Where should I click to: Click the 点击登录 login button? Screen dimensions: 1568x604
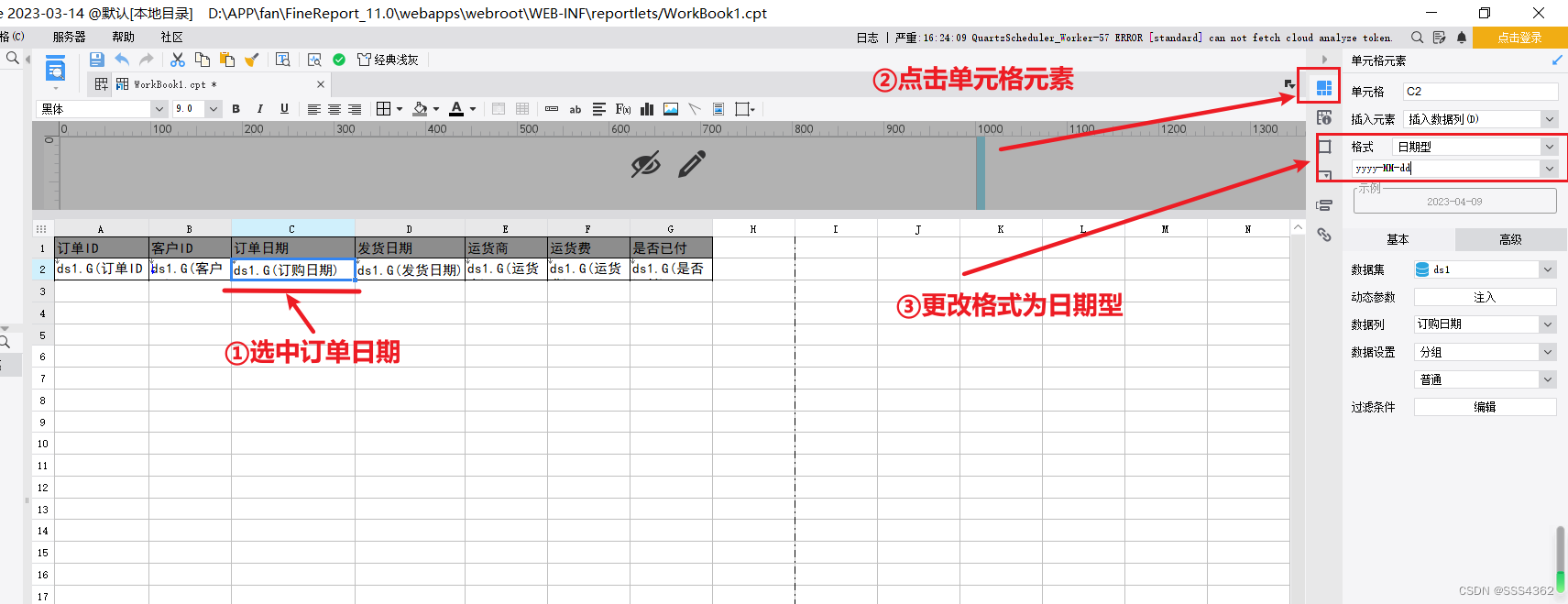[1519, 38]
